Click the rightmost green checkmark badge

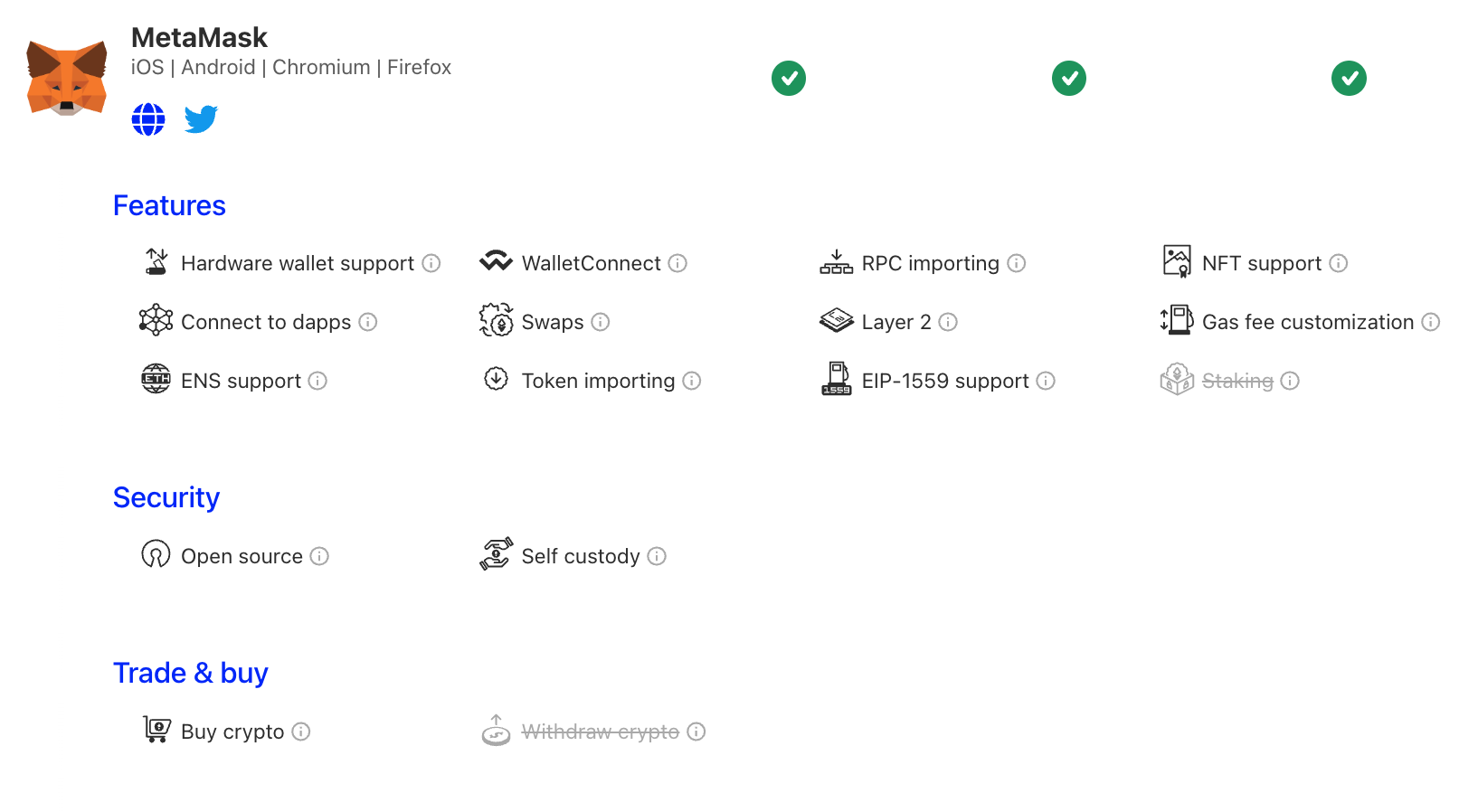coord(1349,79)
